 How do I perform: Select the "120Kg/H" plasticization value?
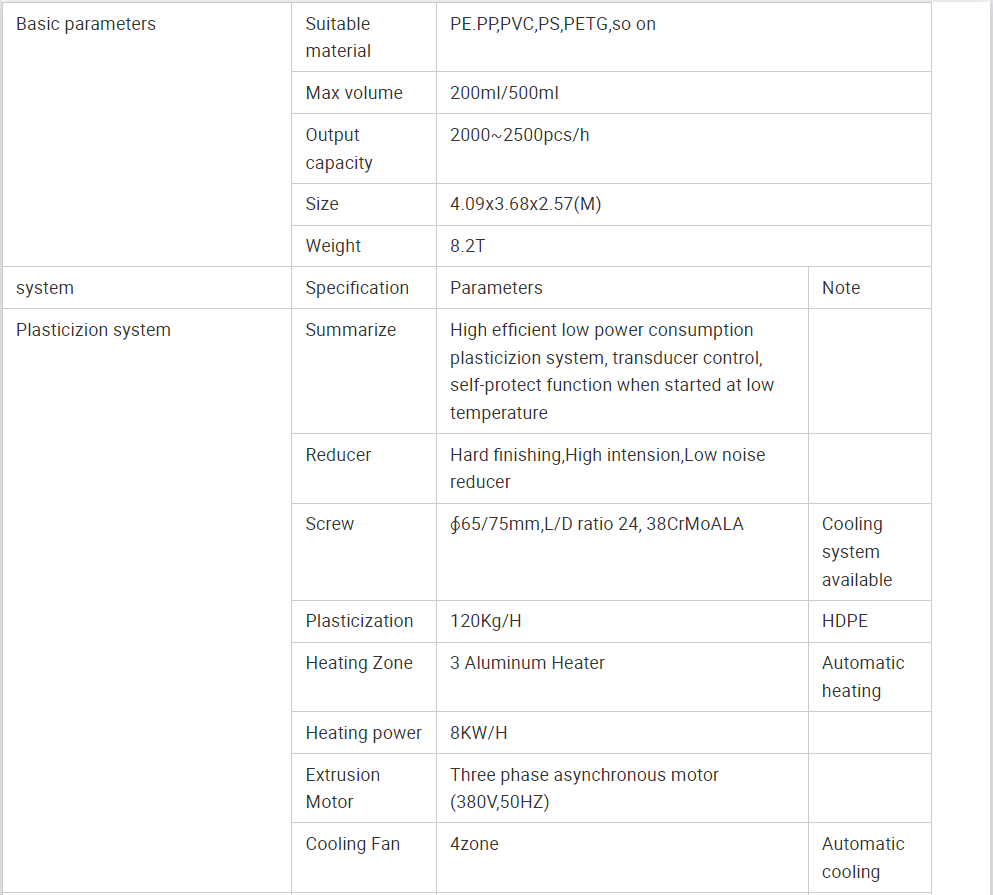click(485, 621)
